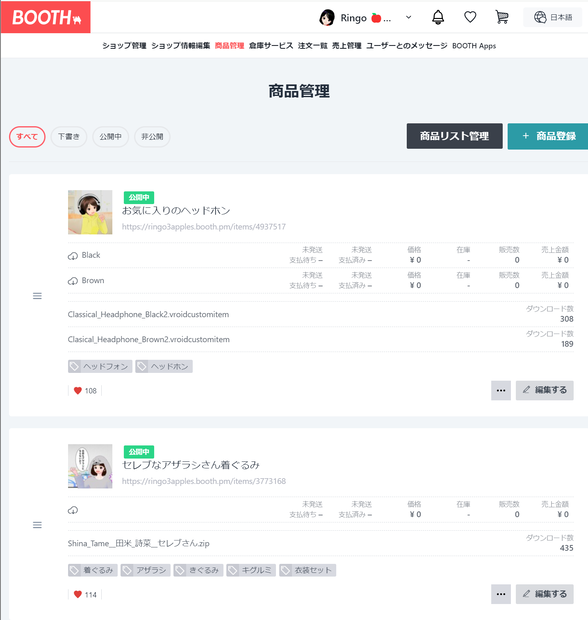Viewport: 588px width, 620px height.
Task: Click 公開中 badge on seal item
Action: point(139,452)
